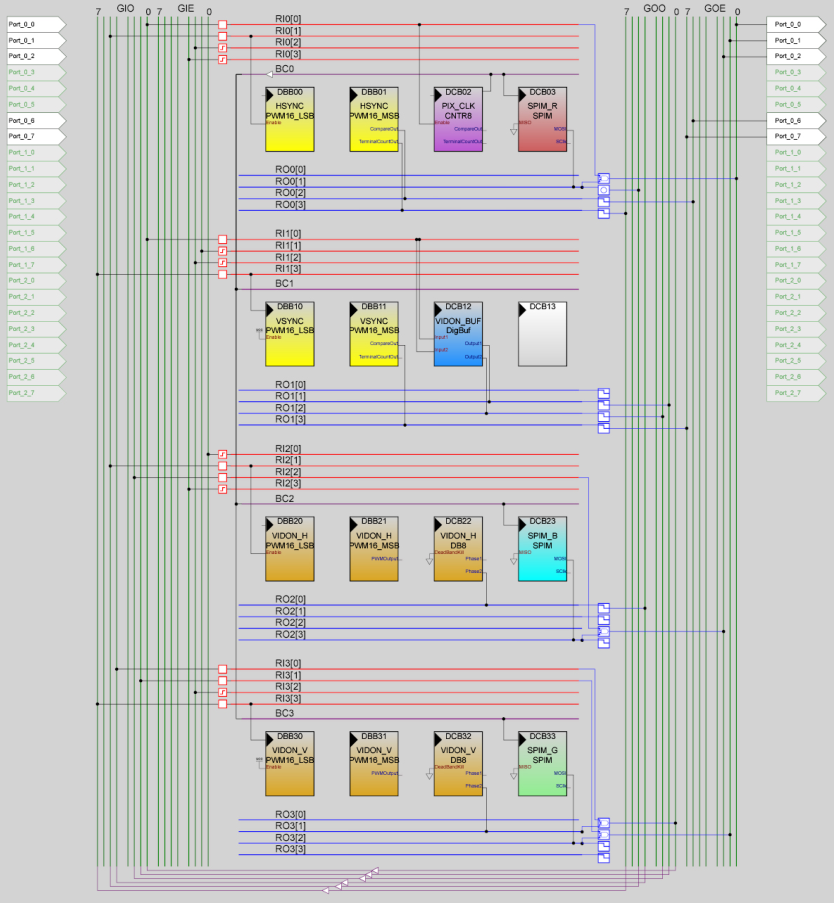Click the DBB11 VSYNC PWM16_MSB block
The height and width of the screenshot is (903, 835).
coord(374,334)
